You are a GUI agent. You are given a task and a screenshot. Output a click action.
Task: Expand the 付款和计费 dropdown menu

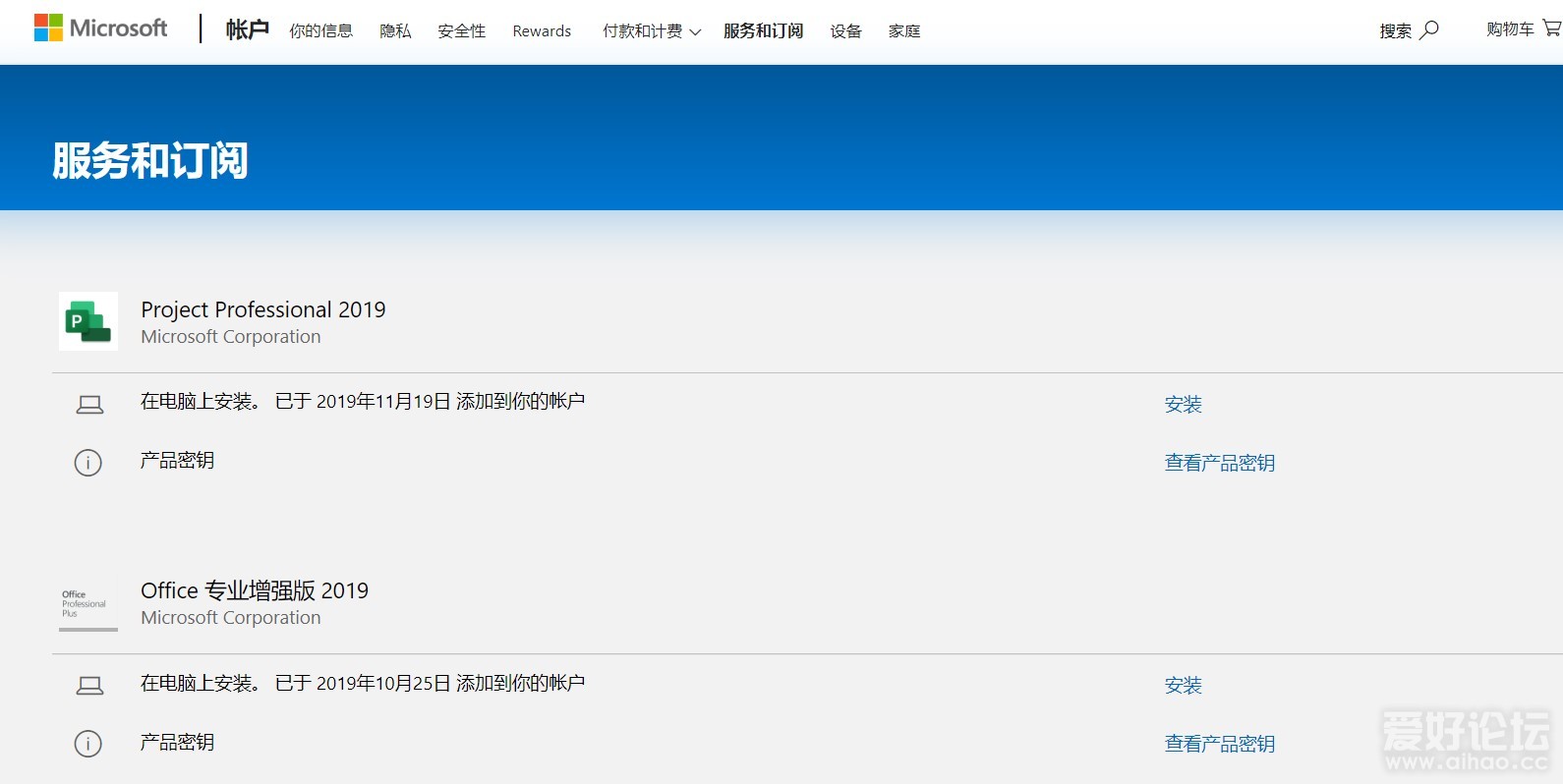[x=652, y=31]
